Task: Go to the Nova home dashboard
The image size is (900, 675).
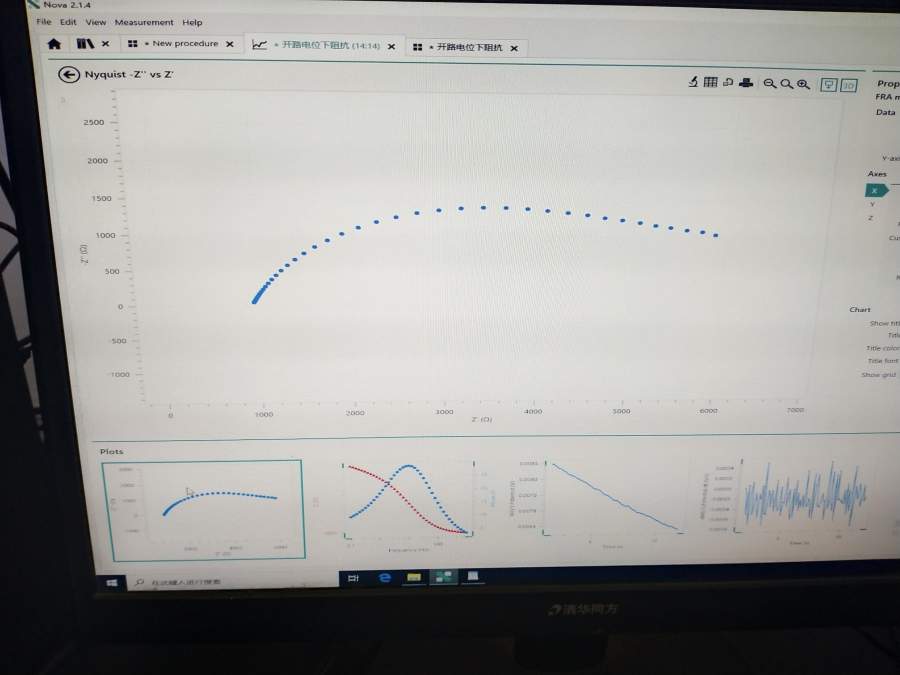Action: click(x=55, y=44)
